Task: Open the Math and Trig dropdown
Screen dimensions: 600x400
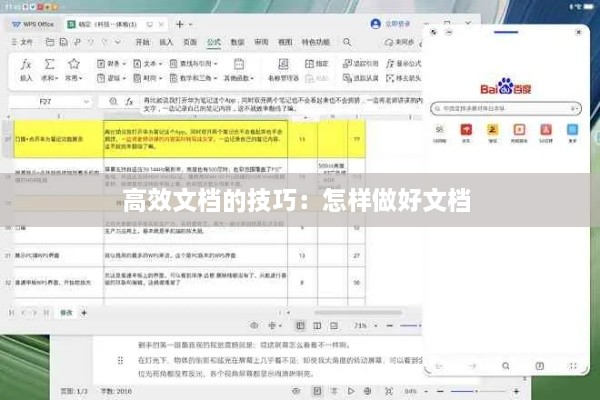Action: (x=194, y=78)
